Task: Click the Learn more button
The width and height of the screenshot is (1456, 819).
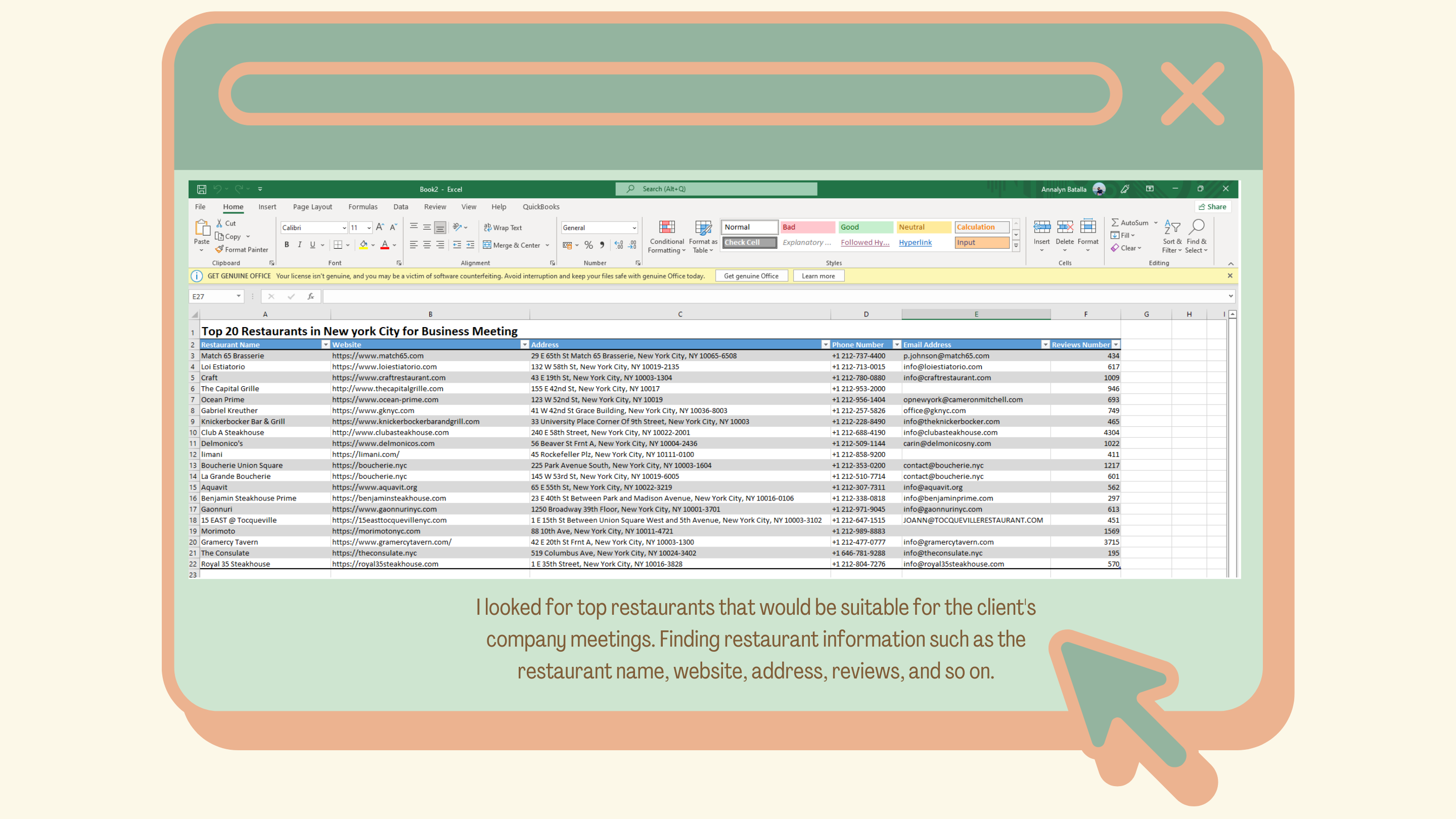Action: [818, 276]
